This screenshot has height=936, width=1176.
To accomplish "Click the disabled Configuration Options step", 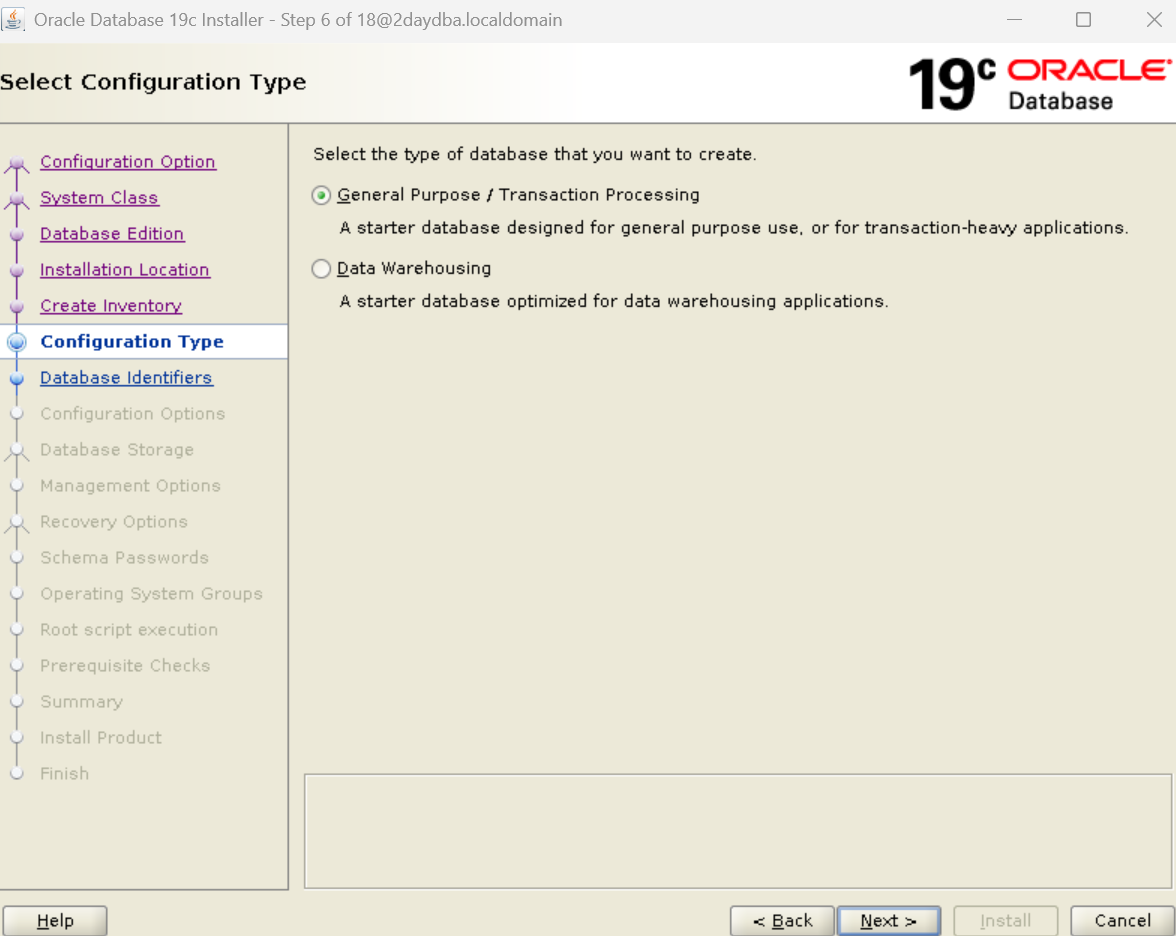I will point(133,413).
